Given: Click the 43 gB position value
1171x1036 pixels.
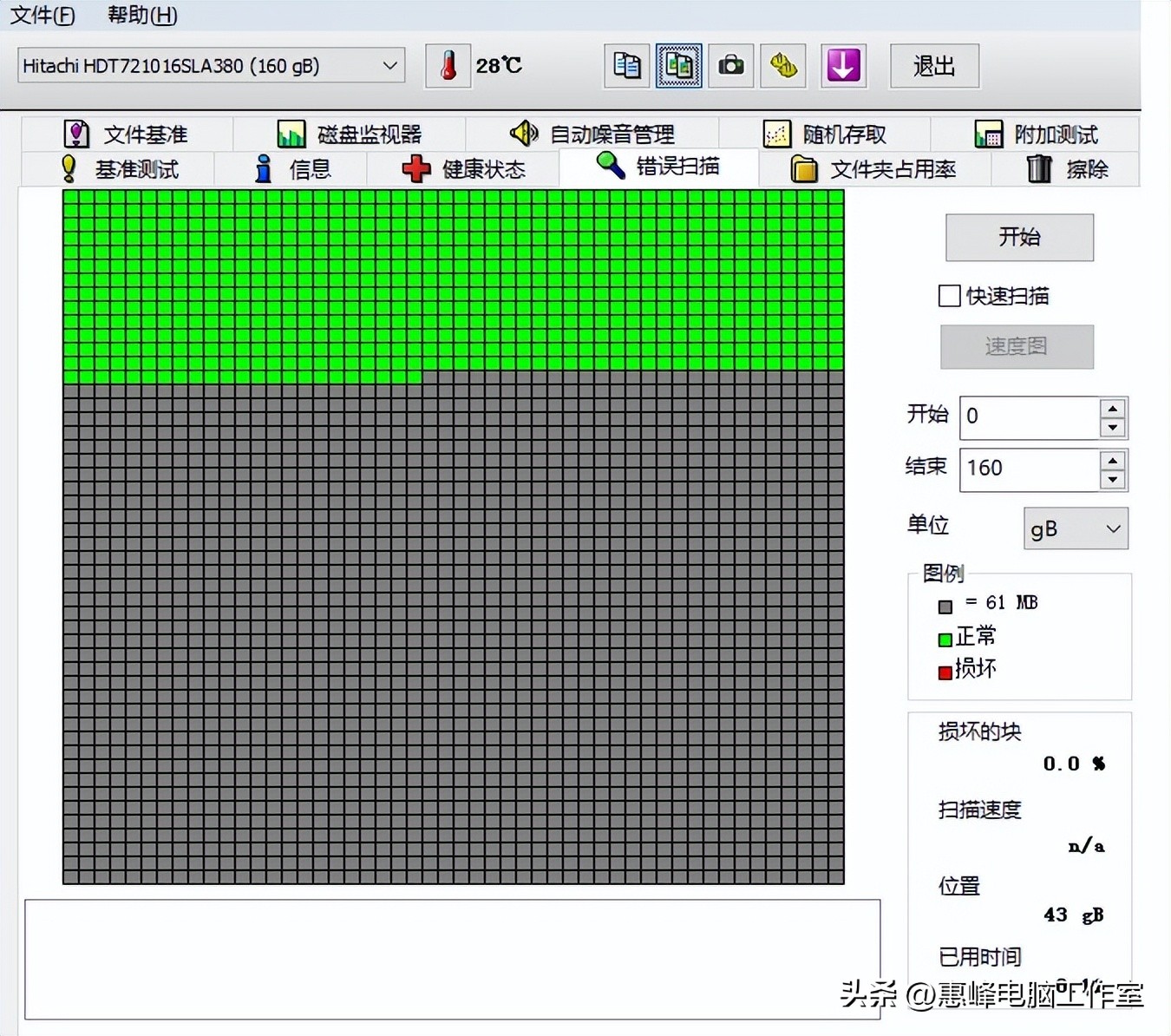Looking at the screenshot, I should pyautogui.click(x=1074, y=915).
